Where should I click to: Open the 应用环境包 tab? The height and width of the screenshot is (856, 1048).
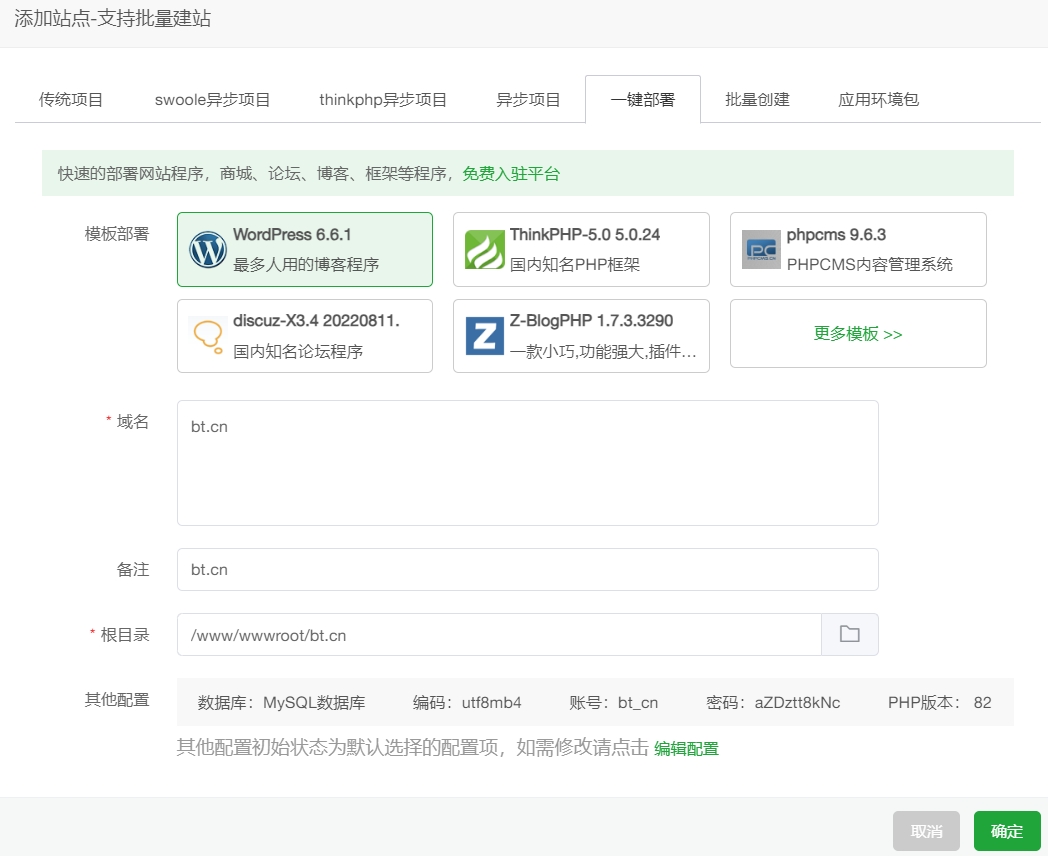click(x=877, y=99)
